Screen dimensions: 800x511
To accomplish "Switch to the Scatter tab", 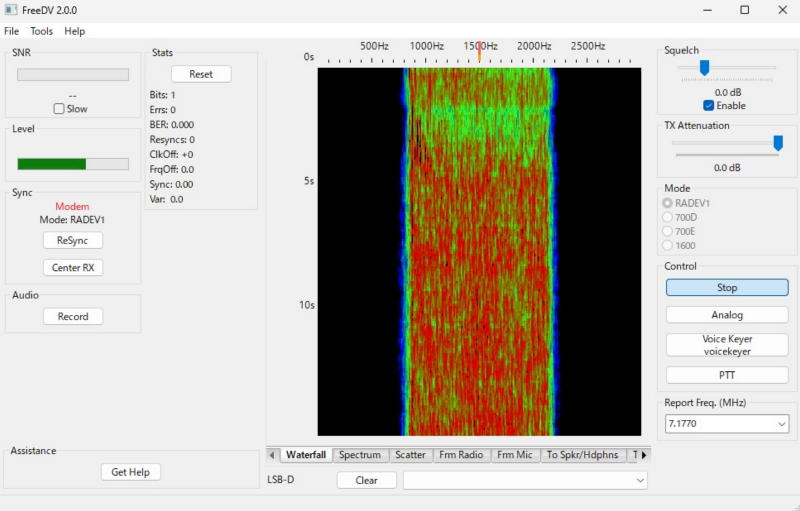I will (x=410, y=455).
